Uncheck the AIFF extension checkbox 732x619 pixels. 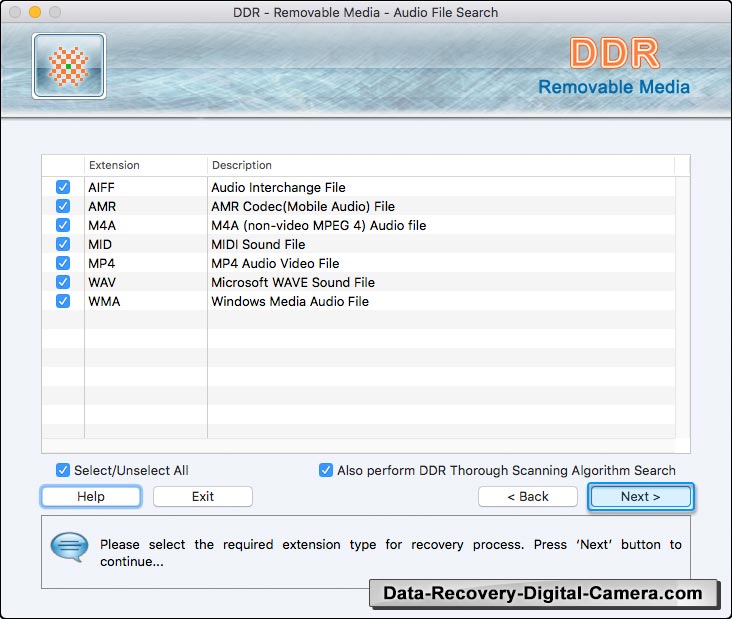(x=63, y=187)
